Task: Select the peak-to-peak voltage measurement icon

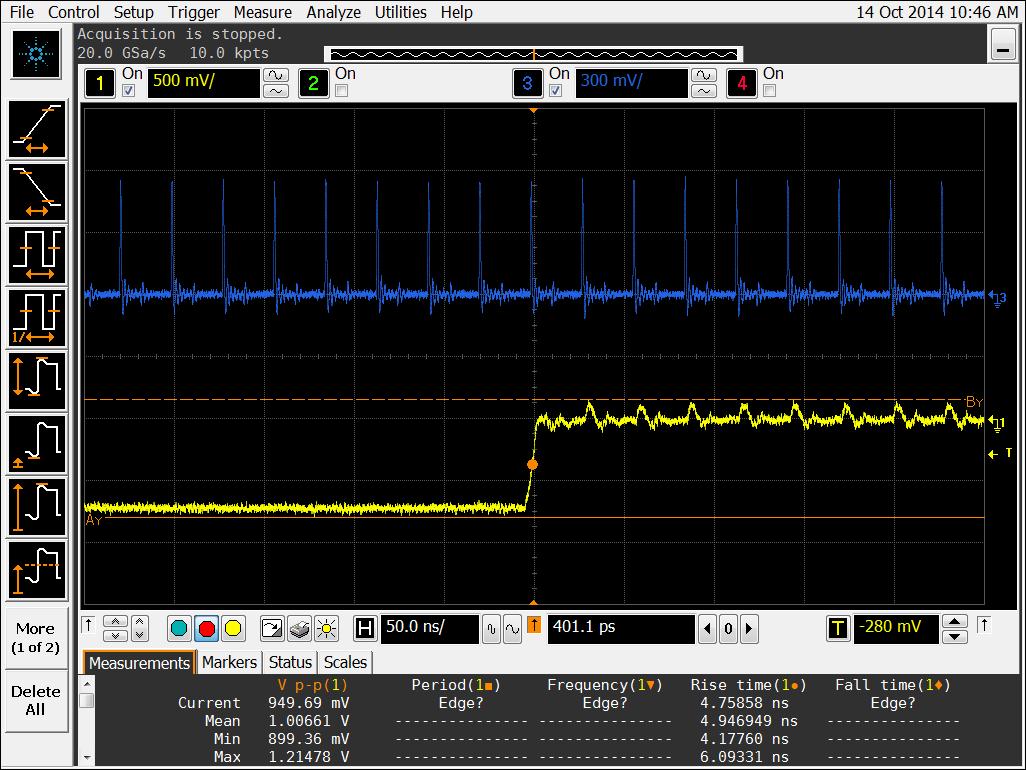Action: (x=37, y=381)
